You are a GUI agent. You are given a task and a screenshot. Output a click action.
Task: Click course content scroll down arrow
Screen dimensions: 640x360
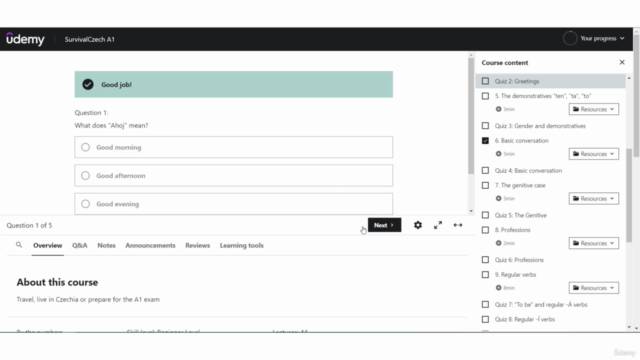point(629,327)
